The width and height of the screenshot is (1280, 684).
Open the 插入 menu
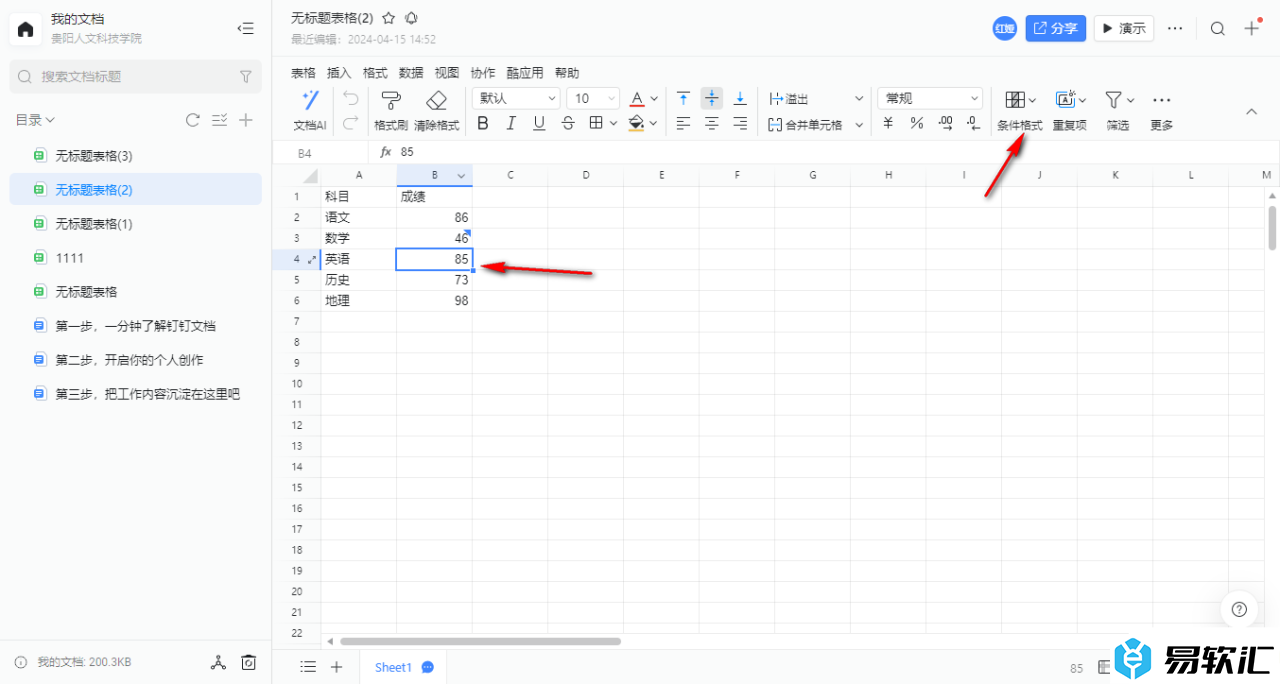[x=339, y=73]
